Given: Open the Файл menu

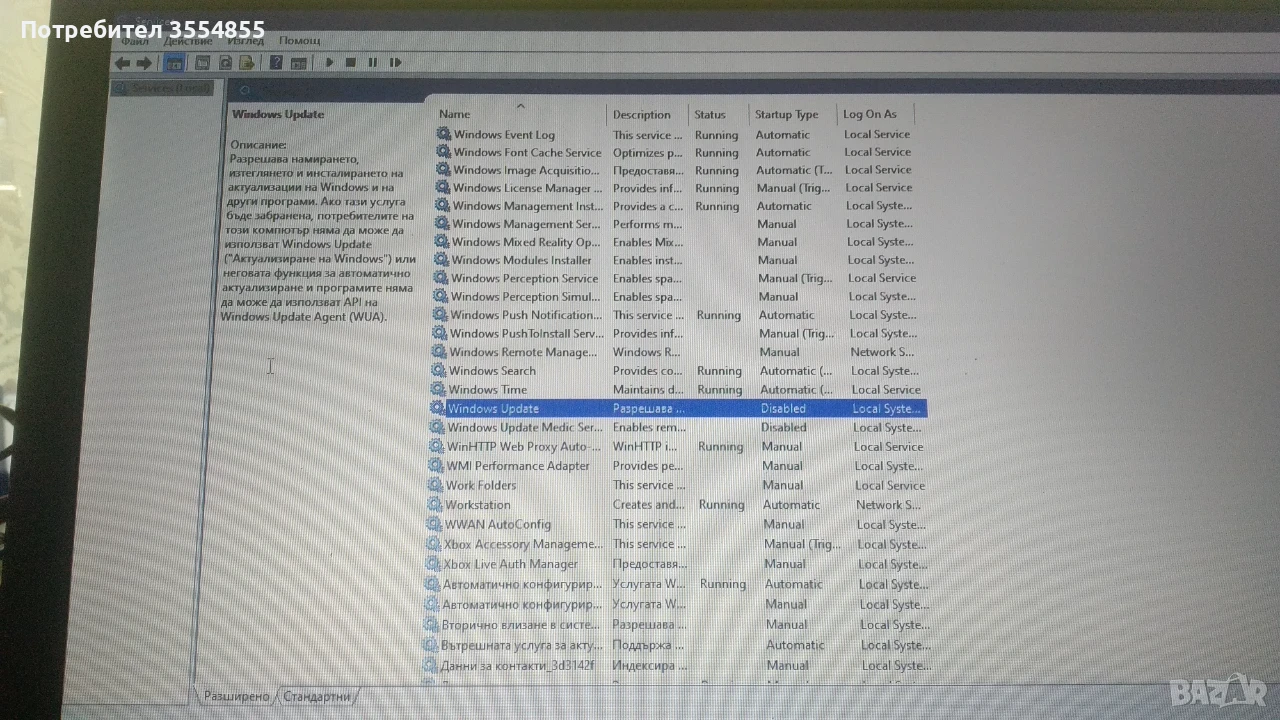Looking at the screenshot, I should pos(135,40).
